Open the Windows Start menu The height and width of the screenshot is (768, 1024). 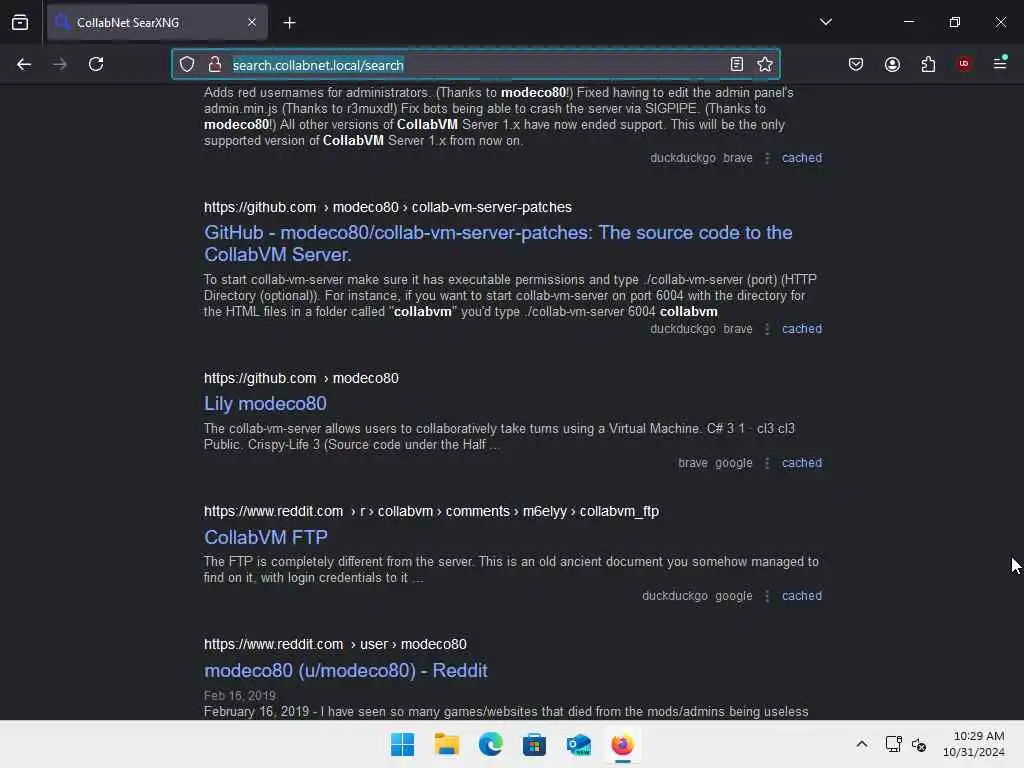(402, 744)
